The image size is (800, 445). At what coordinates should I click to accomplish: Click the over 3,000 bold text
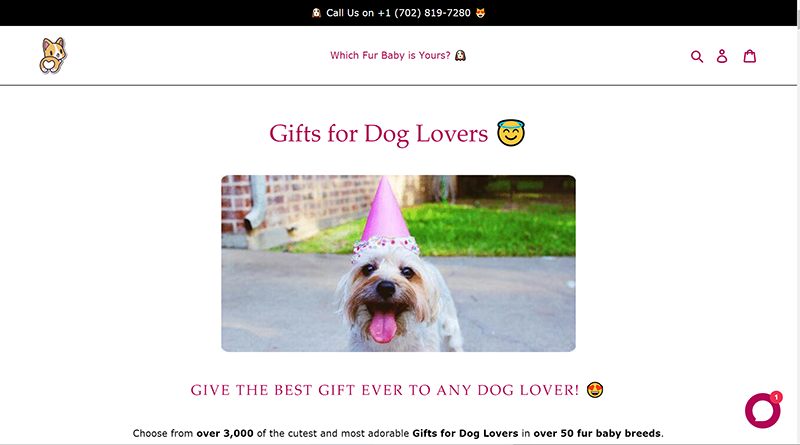(x=225, y=433)
